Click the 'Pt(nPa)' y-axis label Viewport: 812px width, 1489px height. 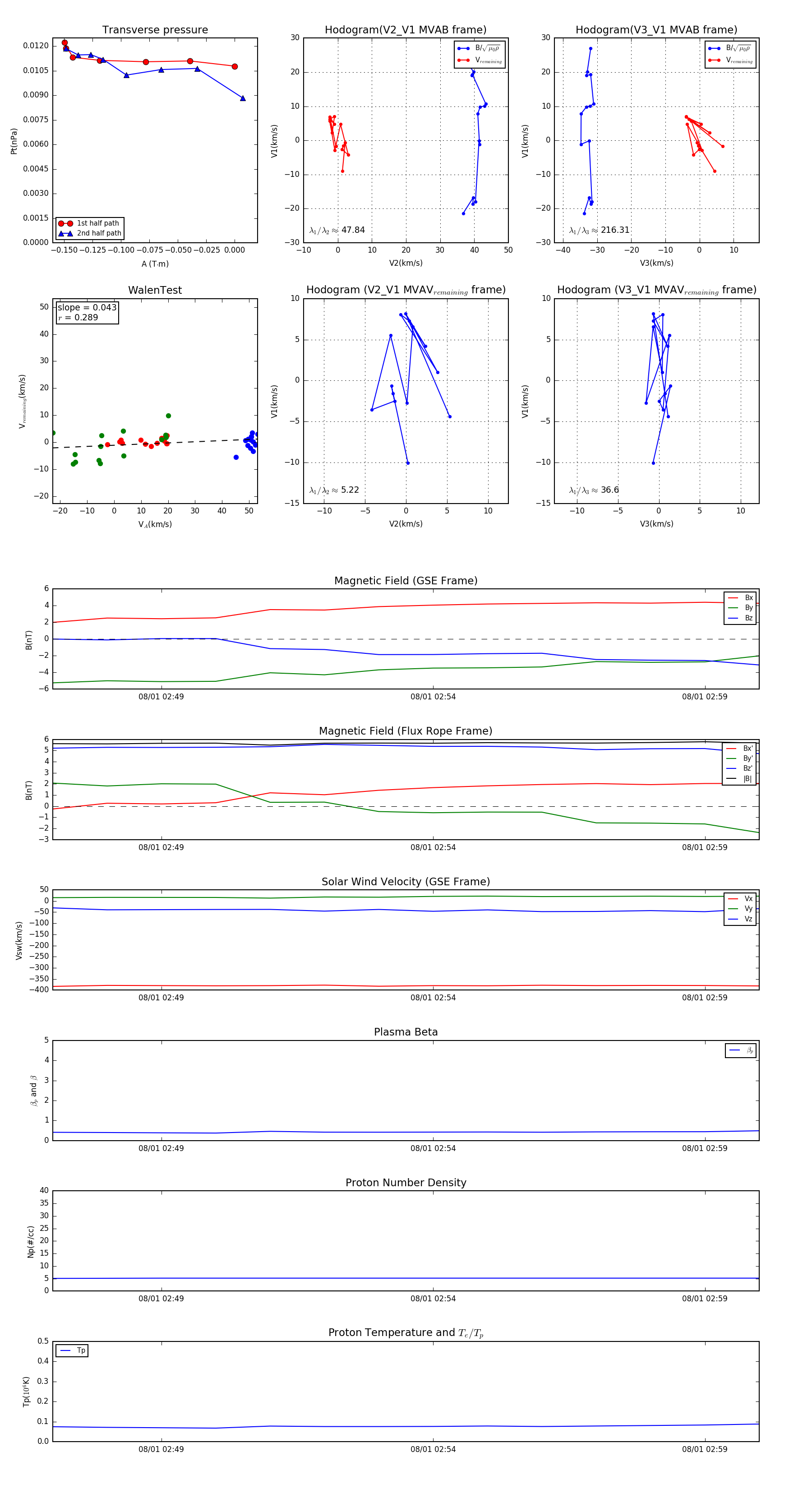pos(14,140)
